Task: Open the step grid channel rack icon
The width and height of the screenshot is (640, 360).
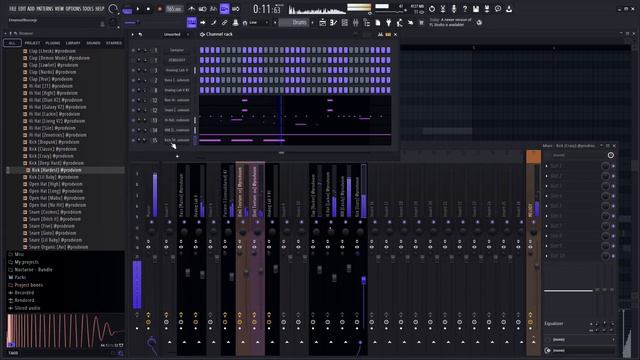Action: tap(344, 23)
